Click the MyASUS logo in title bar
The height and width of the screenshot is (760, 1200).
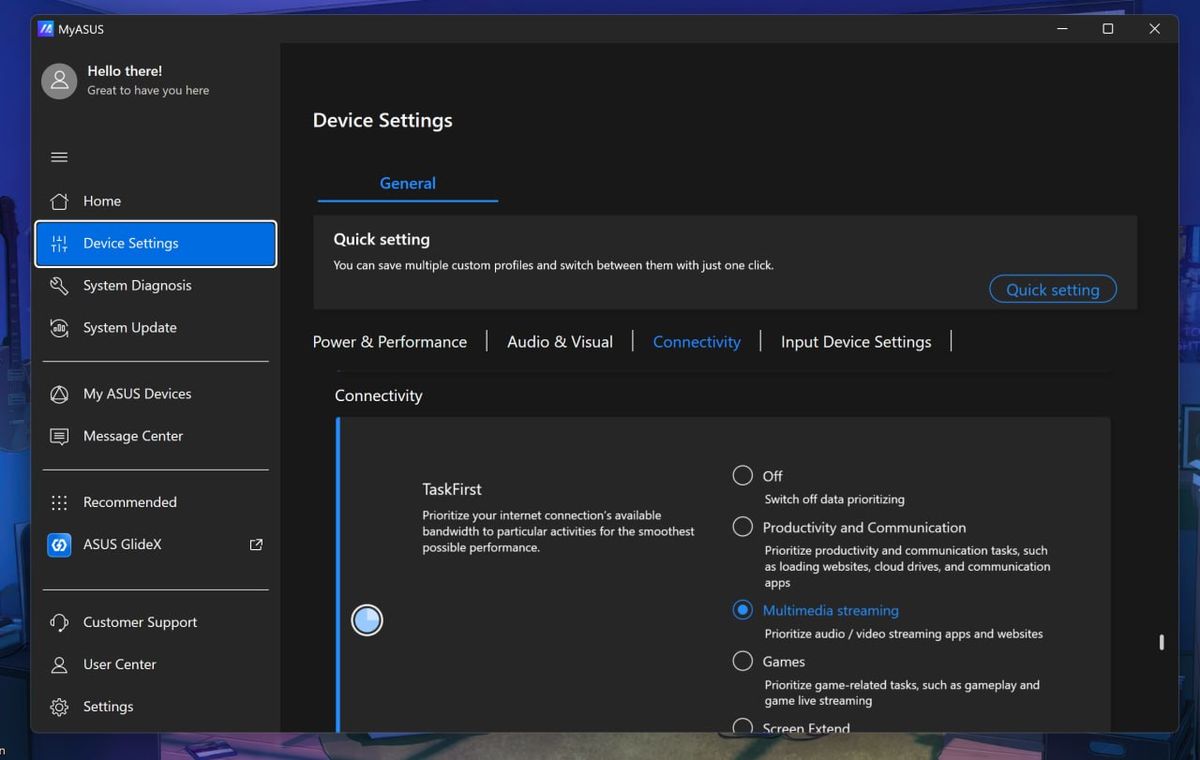click(45, 29)
